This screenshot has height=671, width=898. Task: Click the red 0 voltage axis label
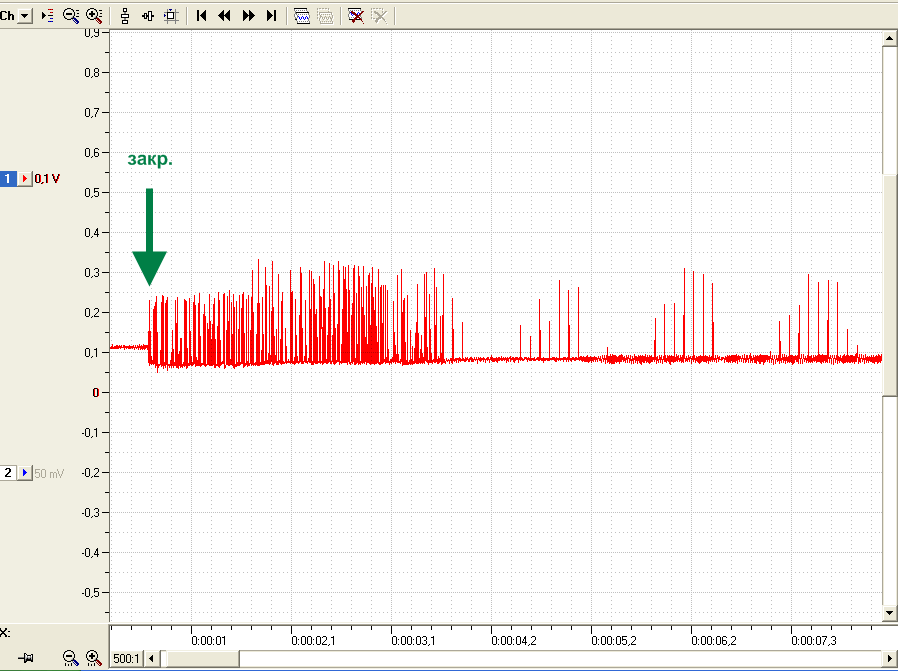point(96,393)
